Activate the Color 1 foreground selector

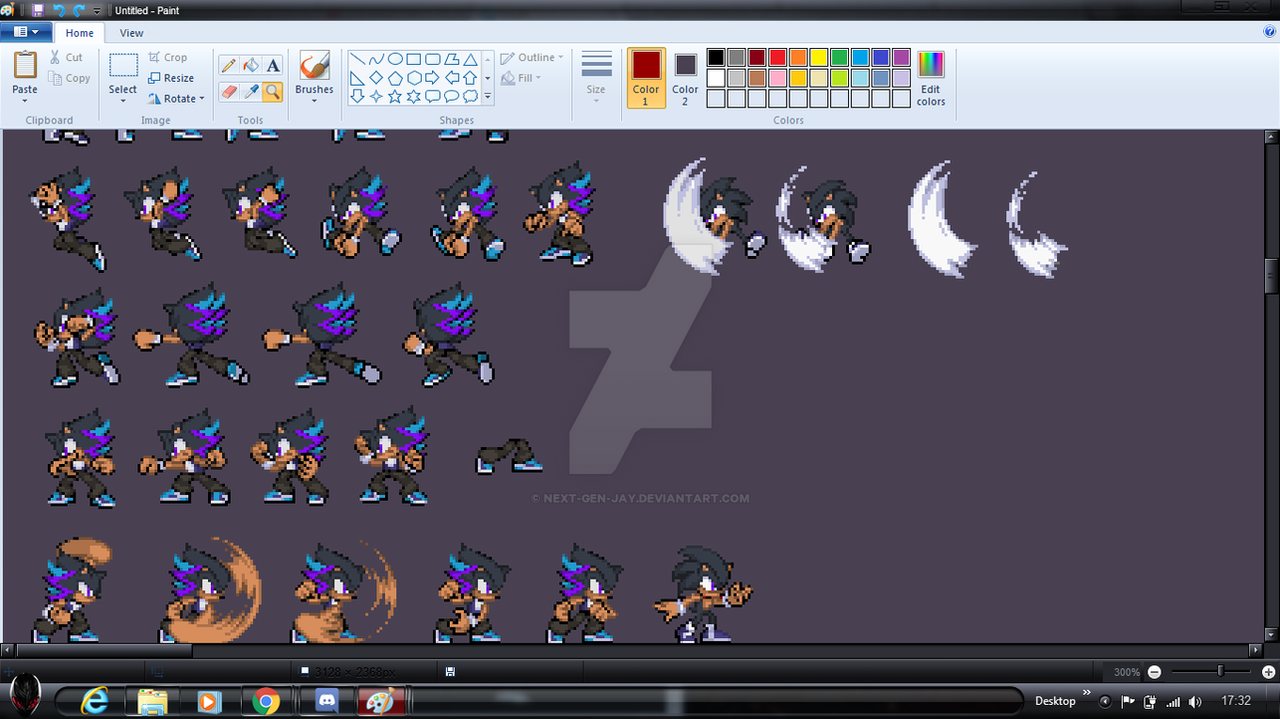pos(646,78)
